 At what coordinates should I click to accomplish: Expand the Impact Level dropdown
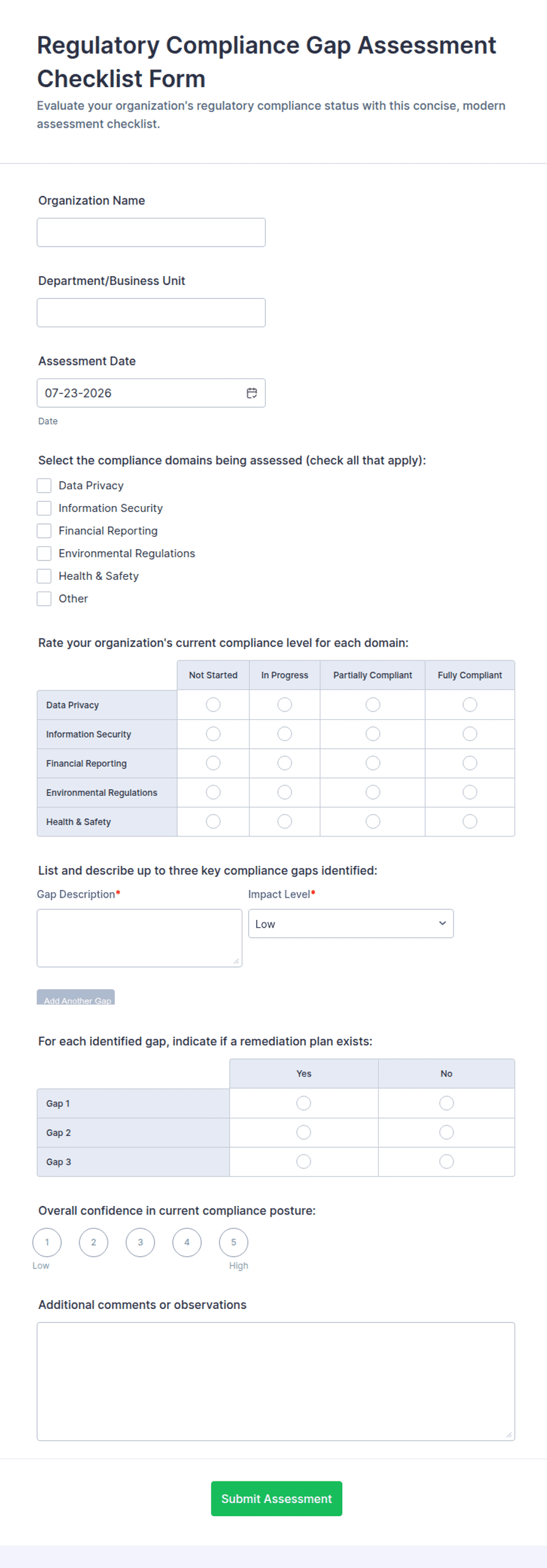coord(351,923)
